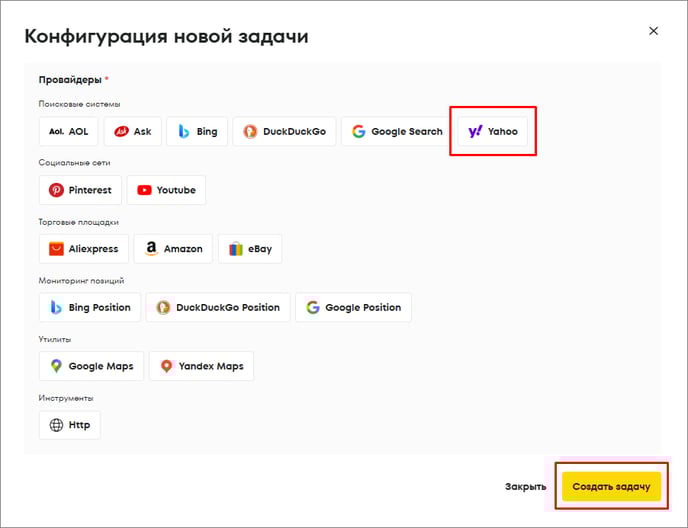
Task: Select DuckDuckGo search provider
Action: (284, 131)
